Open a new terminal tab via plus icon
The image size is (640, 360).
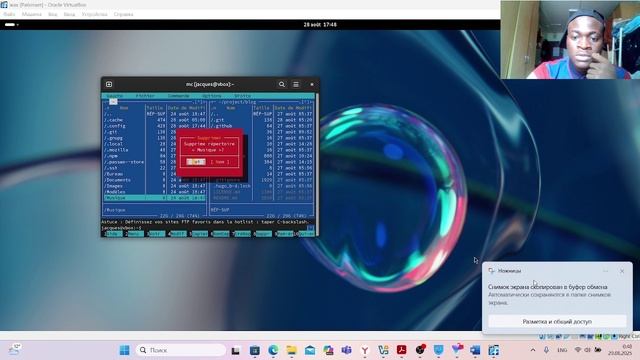click(x=109, y=84)
